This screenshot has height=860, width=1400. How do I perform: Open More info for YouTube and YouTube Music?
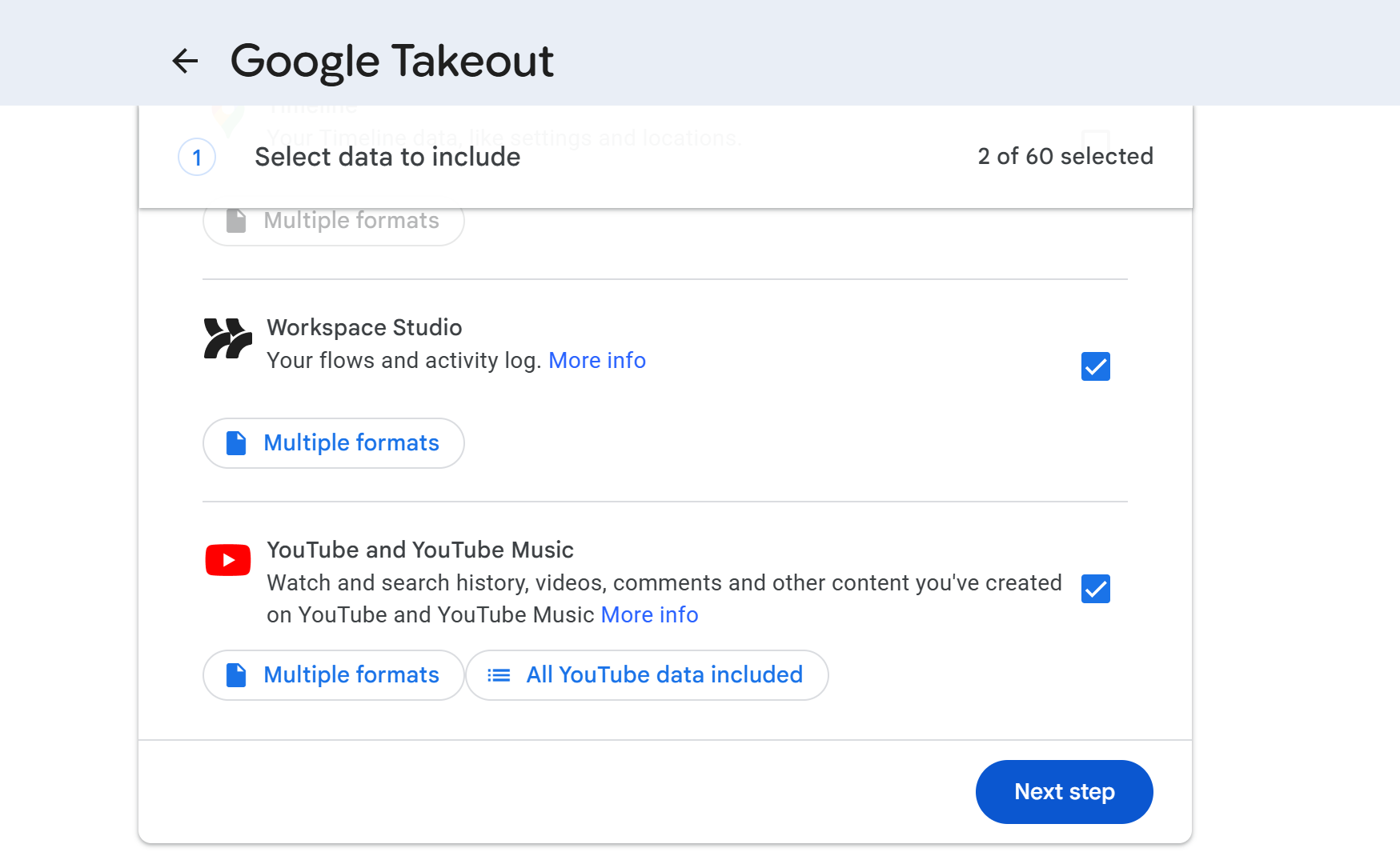649,614
